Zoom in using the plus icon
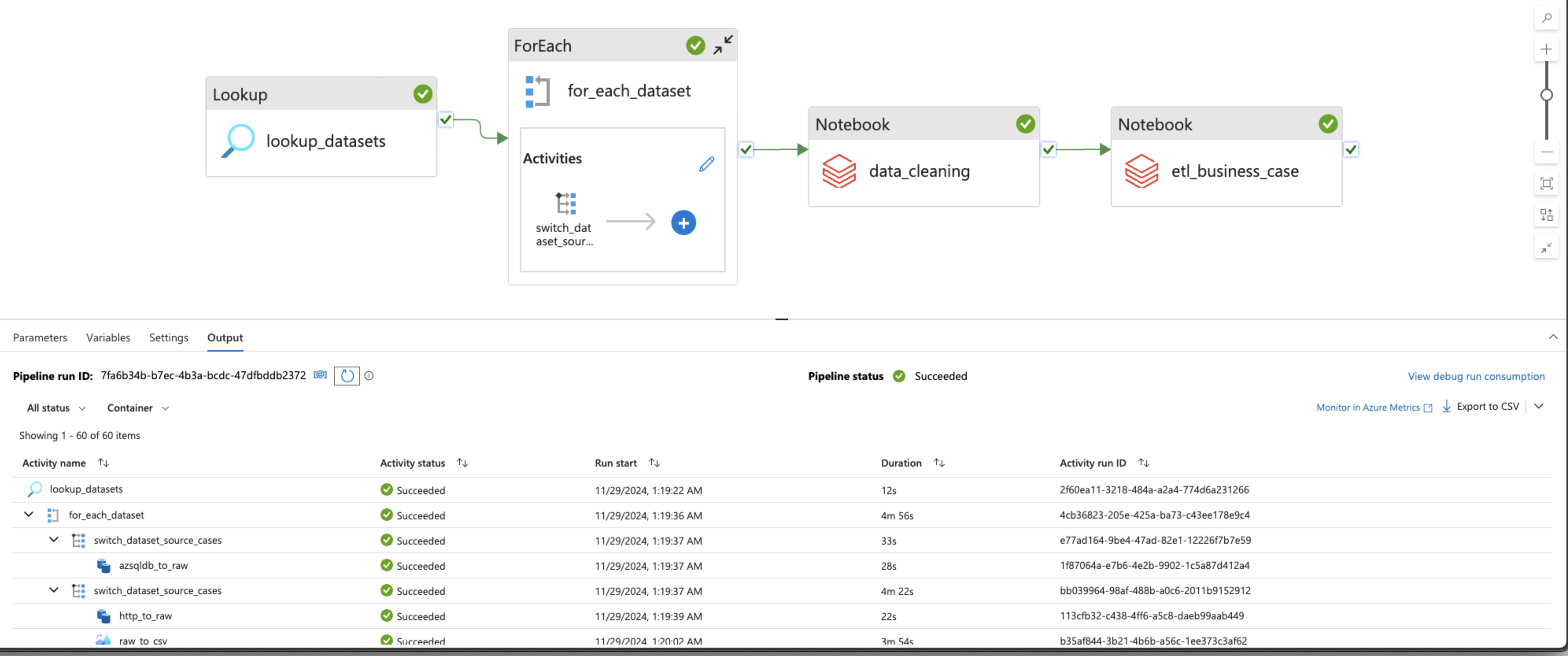Screen dimensions: 1568x656 tap(1546, 49)
